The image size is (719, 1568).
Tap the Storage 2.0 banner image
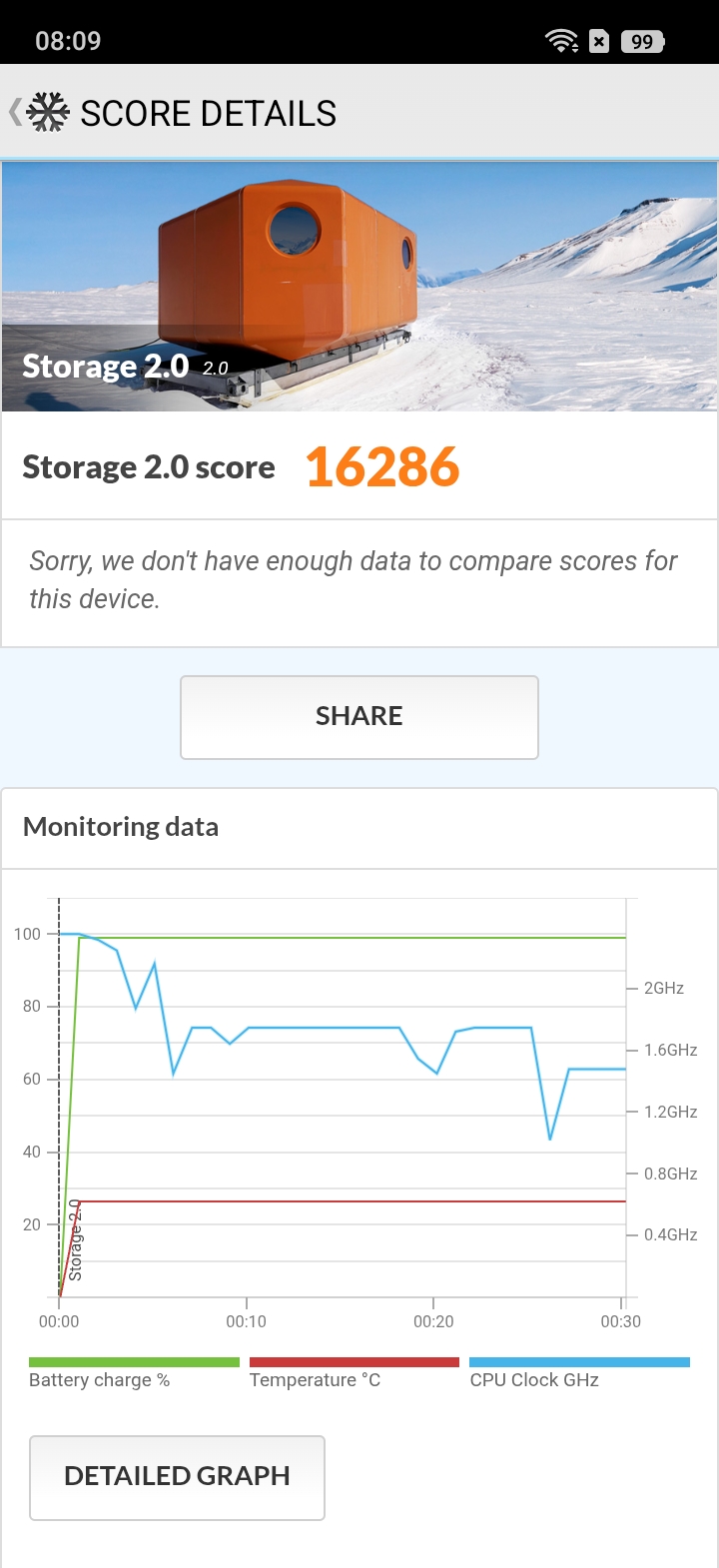(x=359, y=286)
